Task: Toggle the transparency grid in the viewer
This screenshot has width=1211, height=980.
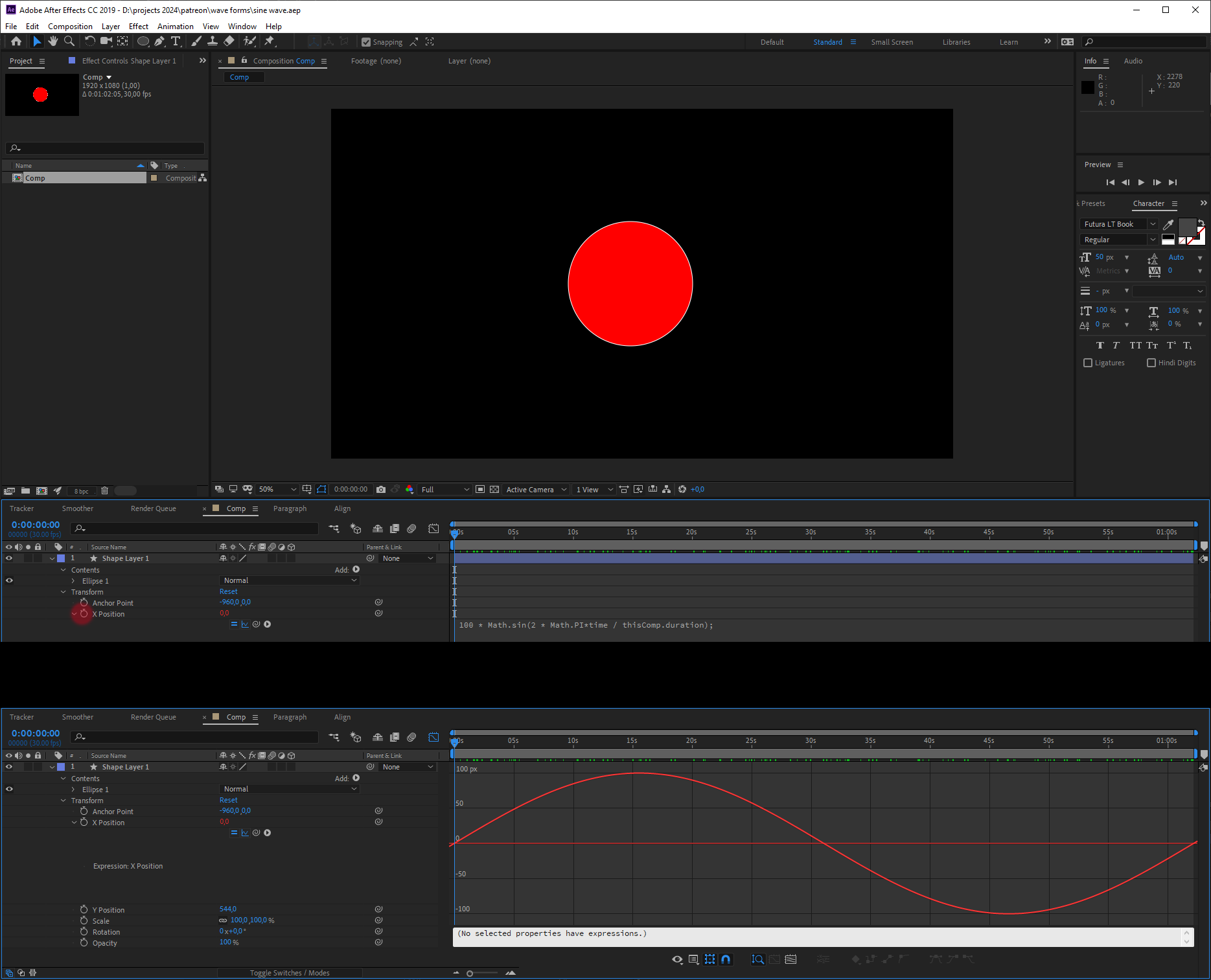Action: click(x=494, y=490)
